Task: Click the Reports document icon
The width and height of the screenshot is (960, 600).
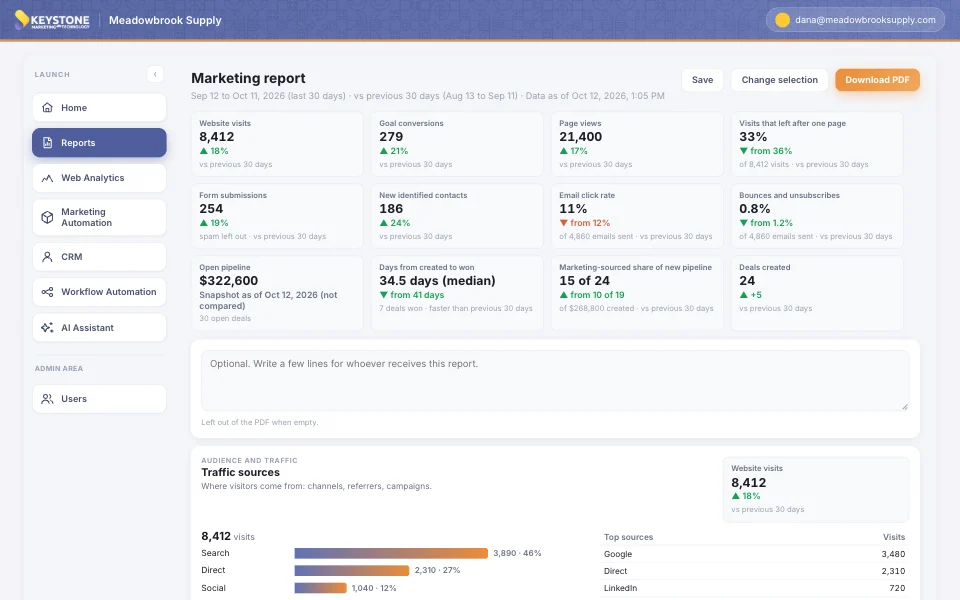Action: point(47,143)
